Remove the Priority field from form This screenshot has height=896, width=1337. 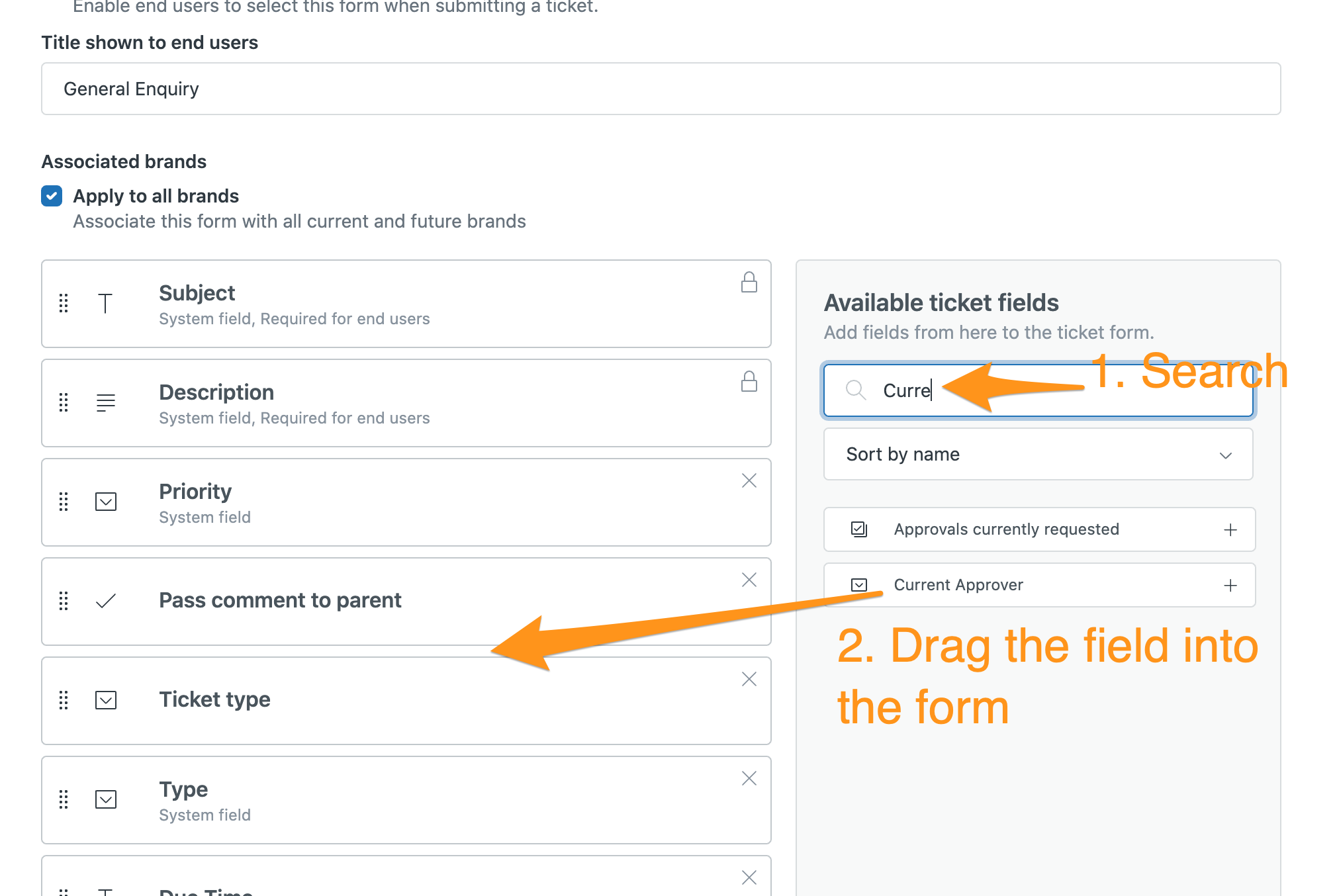coord(749,480)
